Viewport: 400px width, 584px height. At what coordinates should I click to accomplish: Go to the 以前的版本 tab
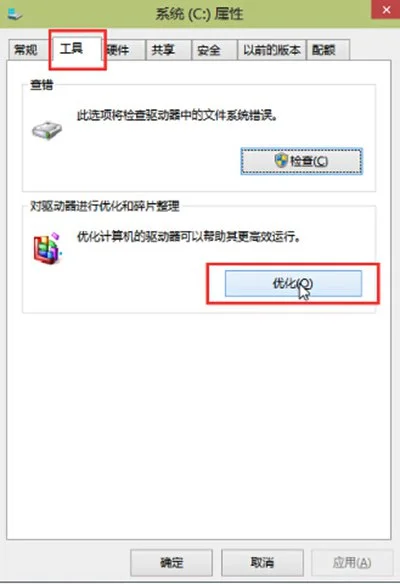[272, 50]
